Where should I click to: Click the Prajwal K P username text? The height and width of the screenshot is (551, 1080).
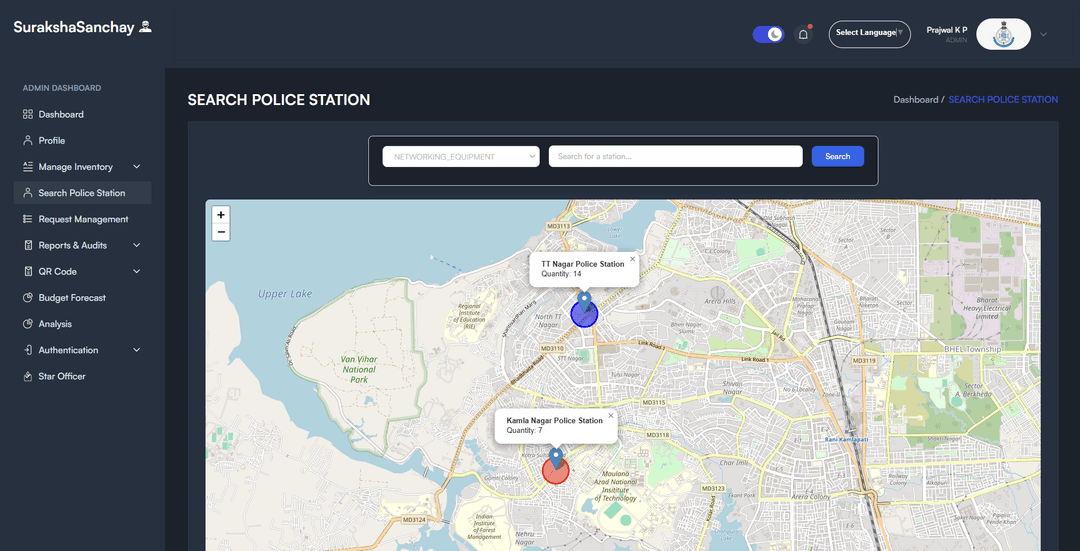(946, 30)
